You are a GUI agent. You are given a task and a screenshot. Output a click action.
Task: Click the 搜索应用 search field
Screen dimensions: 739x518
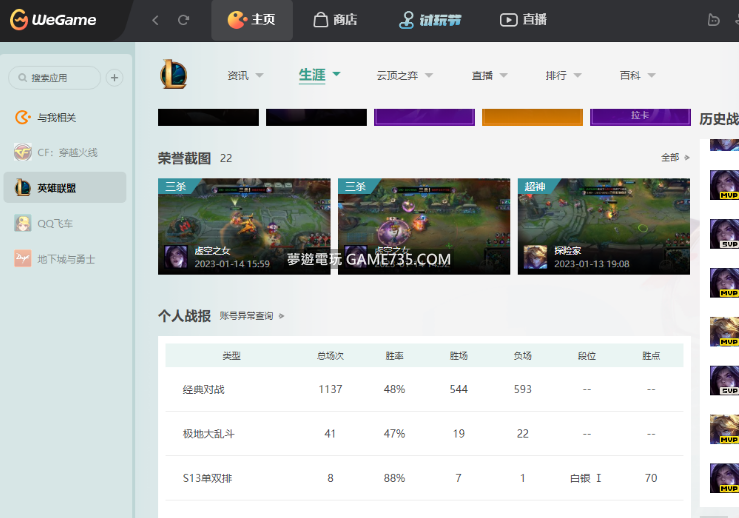(x=55, y=78)
